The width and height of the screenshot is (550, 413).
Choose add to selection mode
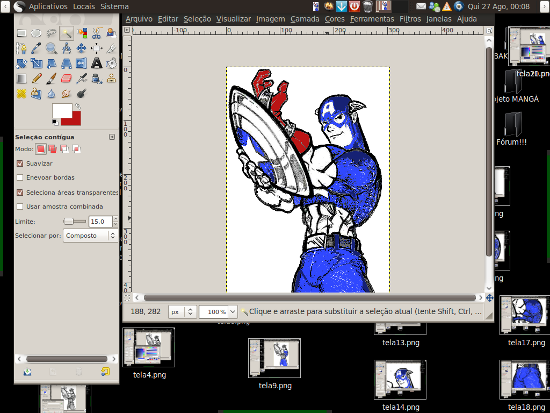pyautogui.click(x=53, y=149)
